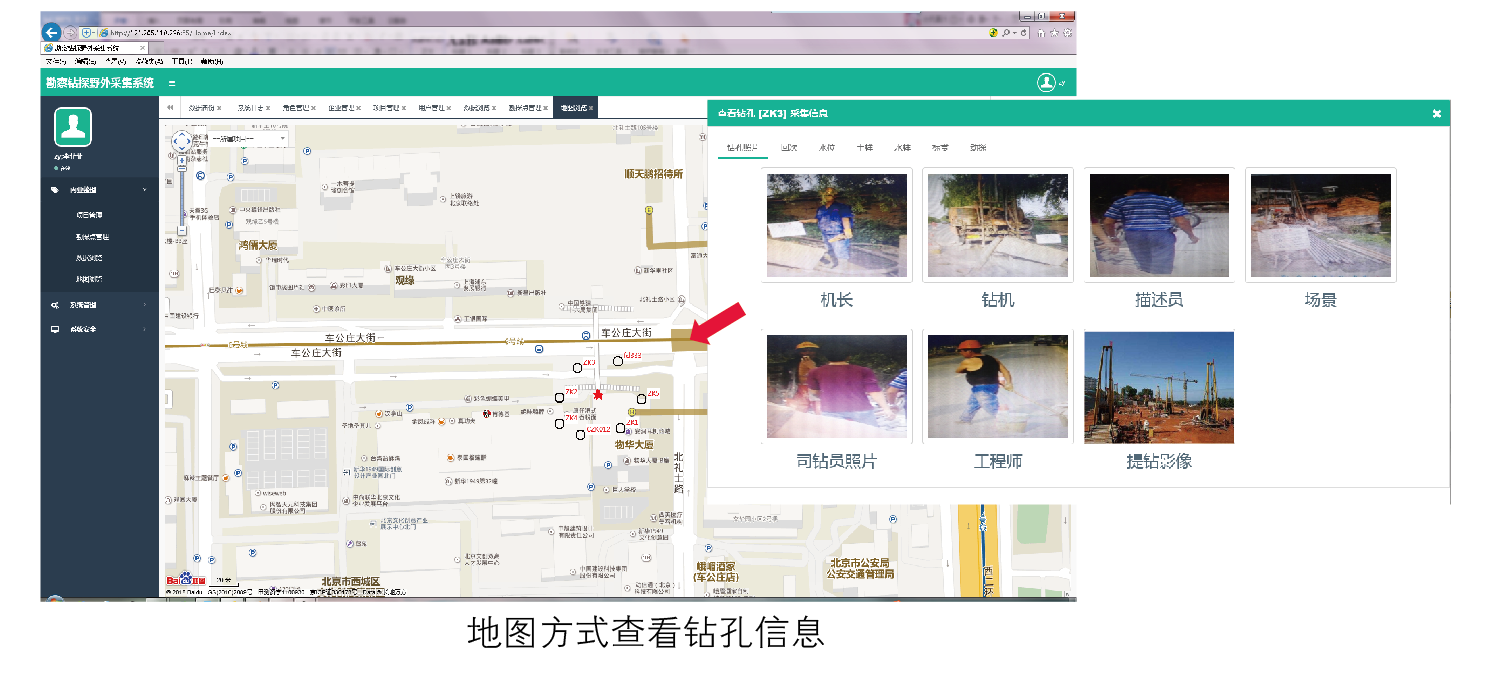Open the 提钻影像 video thumbnail
This screenshot has width=1498, height=674.
pyautogui.click(x=1160, y=386)
